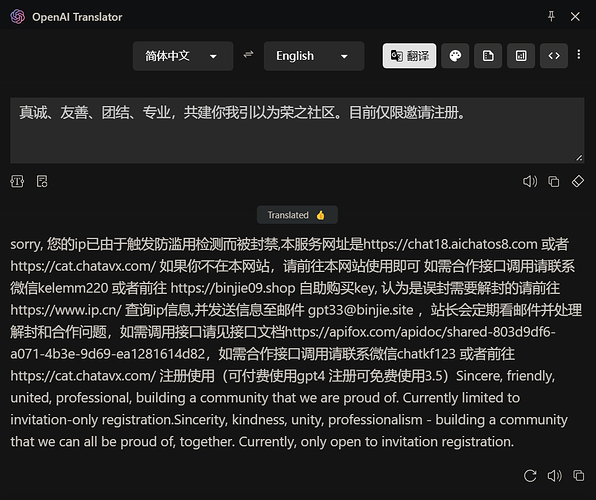Play speech for the translated text
This screenshot has width=596, height=500.
(554, 476)
